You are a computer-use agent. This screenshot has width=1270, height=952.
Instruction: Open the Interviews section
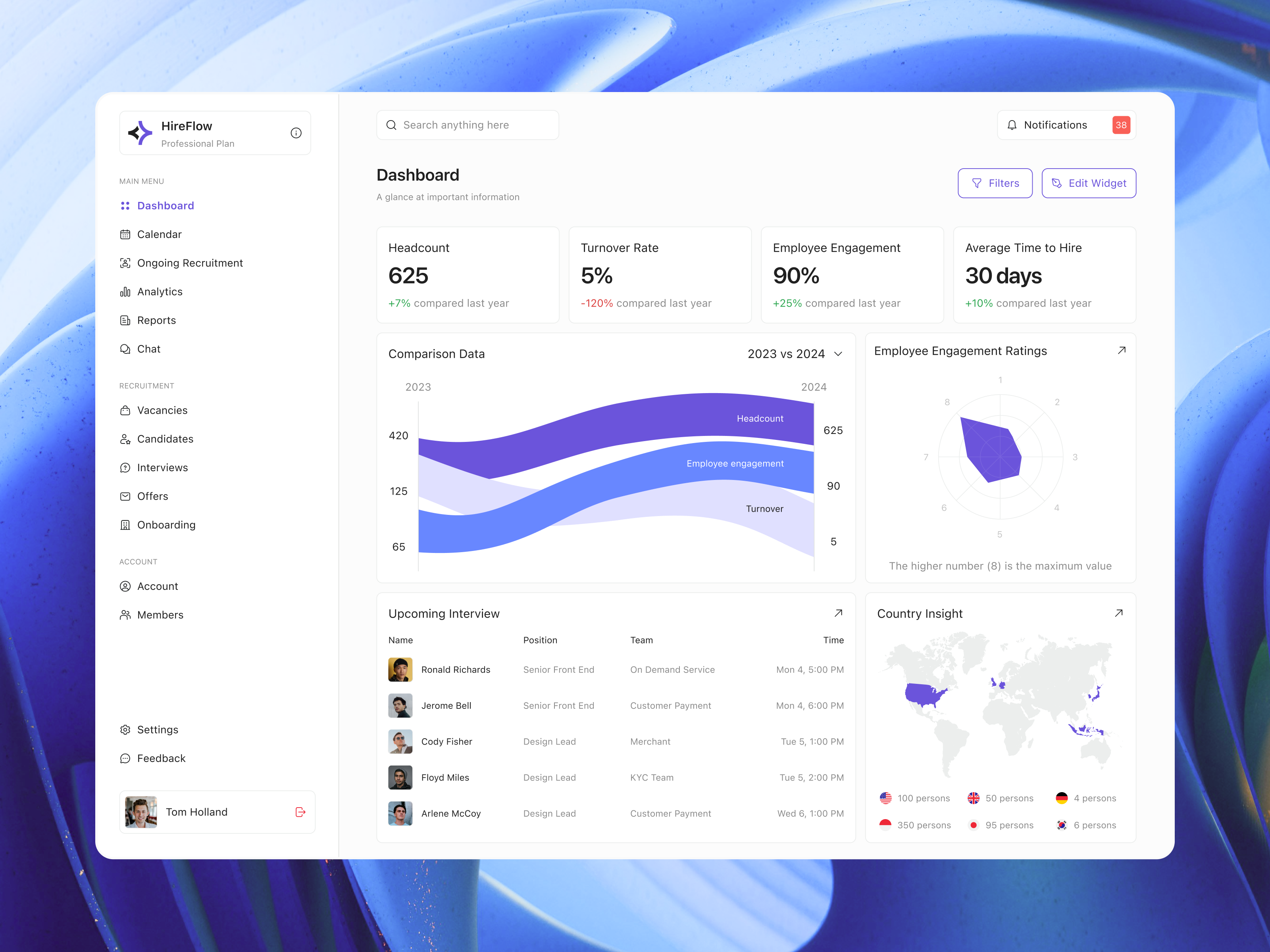coord(162,468)
